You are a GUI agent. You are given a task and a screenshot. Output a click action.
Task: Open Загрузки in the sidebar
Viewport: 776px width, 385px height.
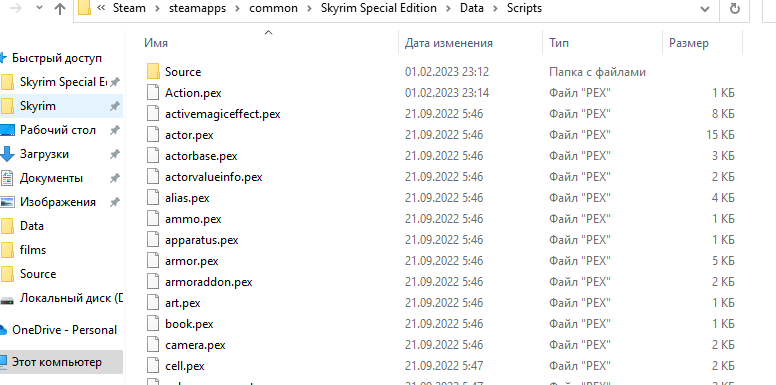[44, 154]
